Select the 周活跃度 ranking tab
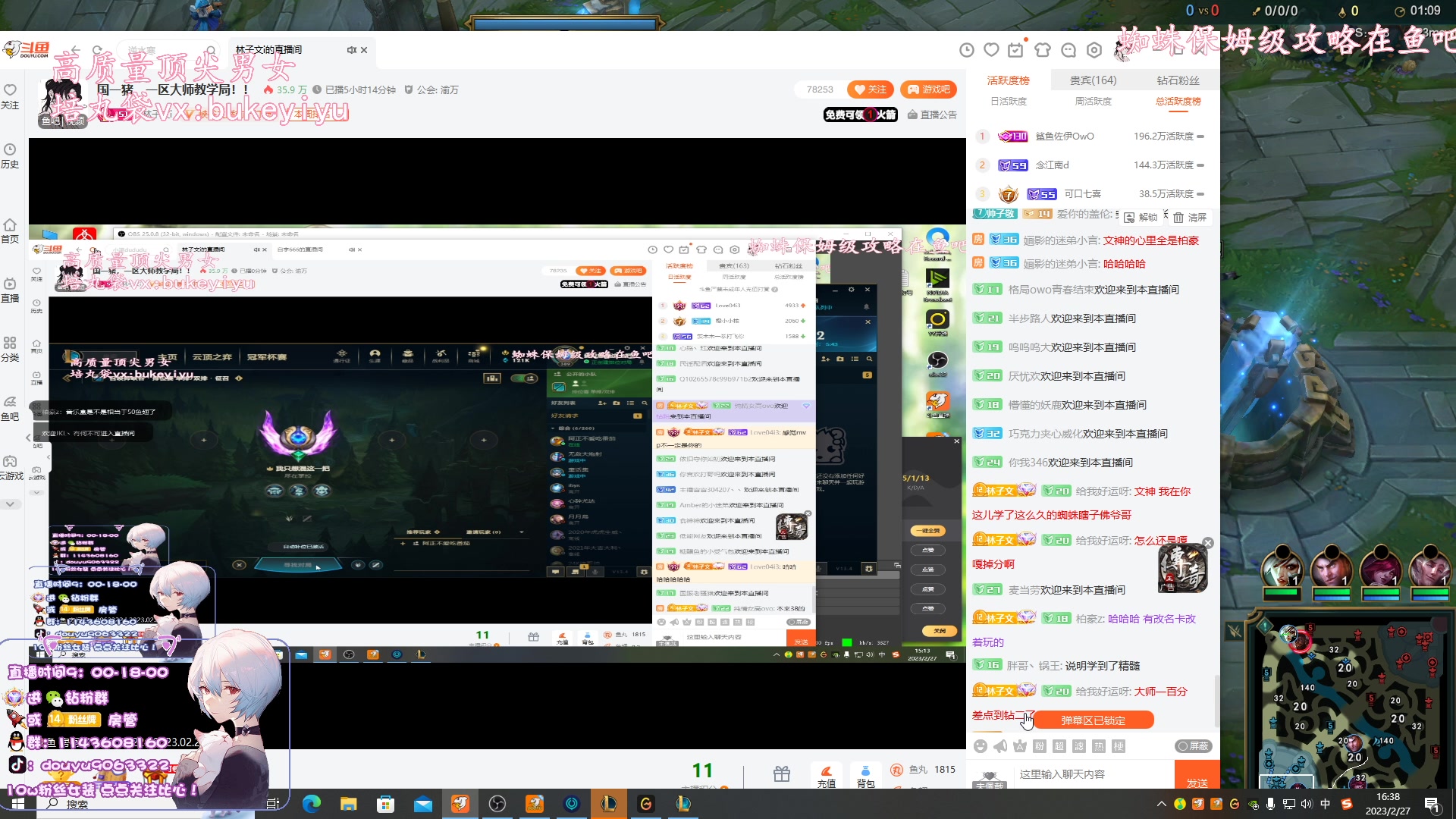The width and height of the screenshot is (1456, 819). (1093, 102)
